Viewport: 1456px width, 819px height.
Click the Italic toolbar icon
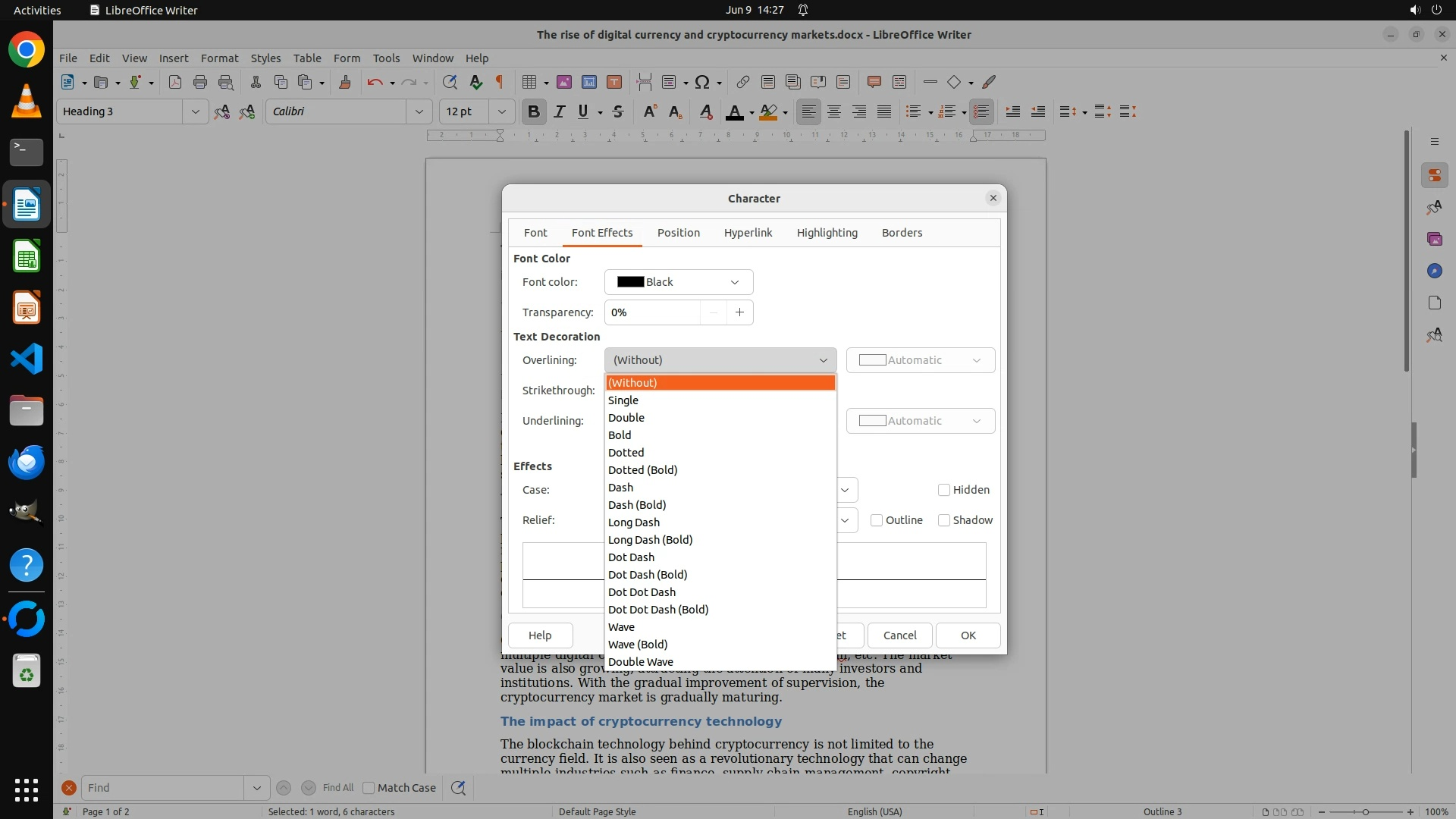559,112
